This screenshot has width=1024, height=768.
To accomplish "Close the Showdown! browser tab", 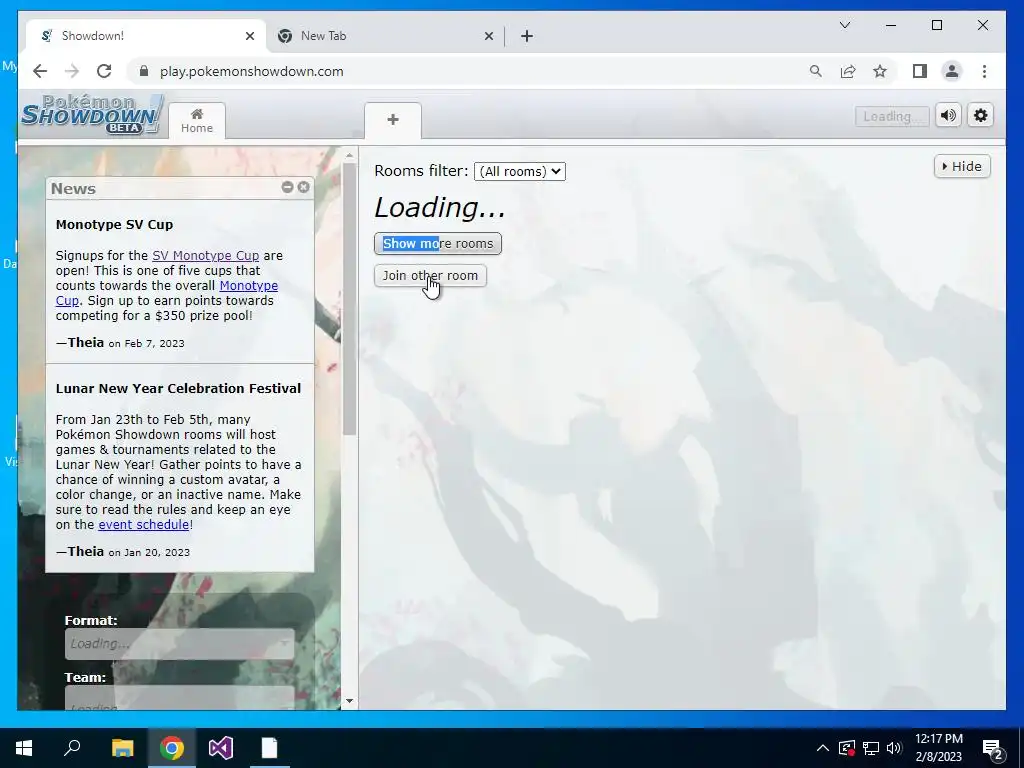I will click(x=249, y=36).
